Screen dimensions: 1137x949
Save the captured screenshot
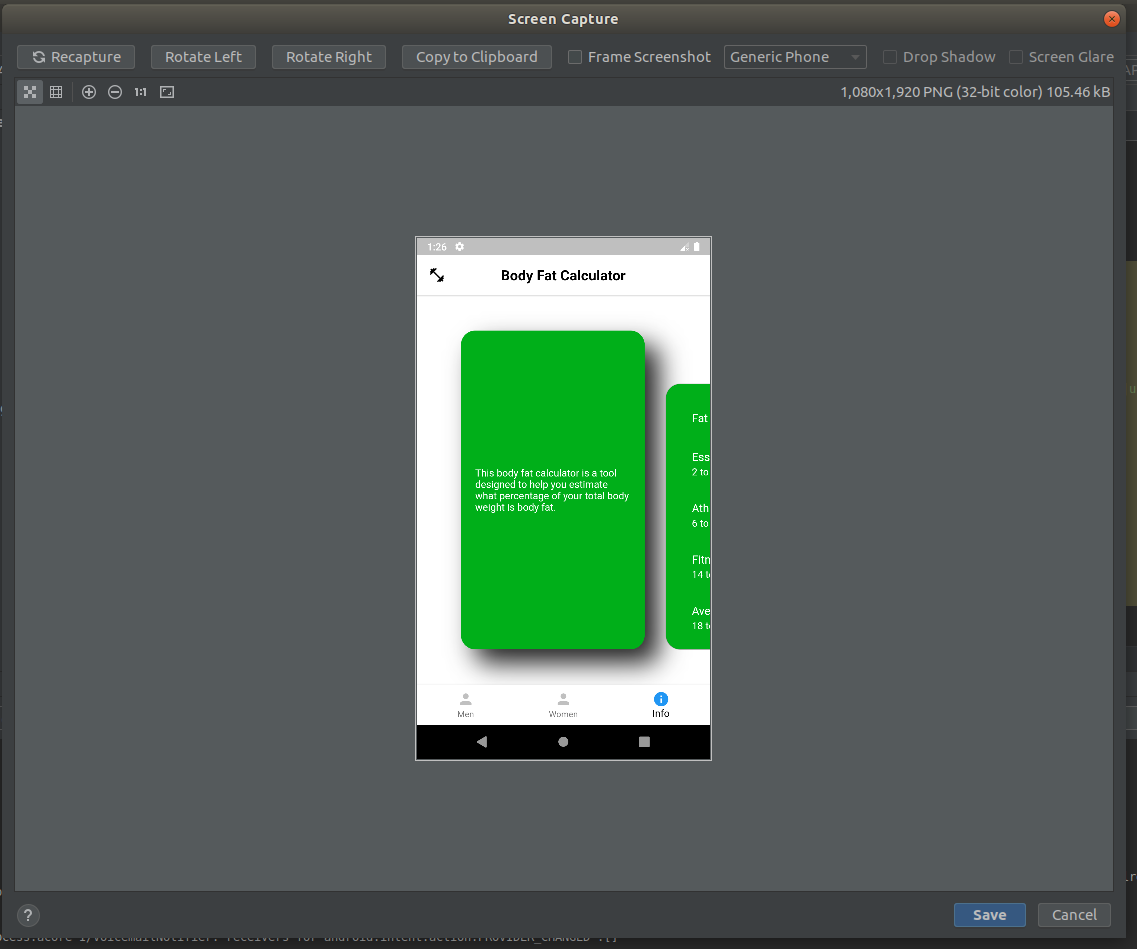coord(989,915)
